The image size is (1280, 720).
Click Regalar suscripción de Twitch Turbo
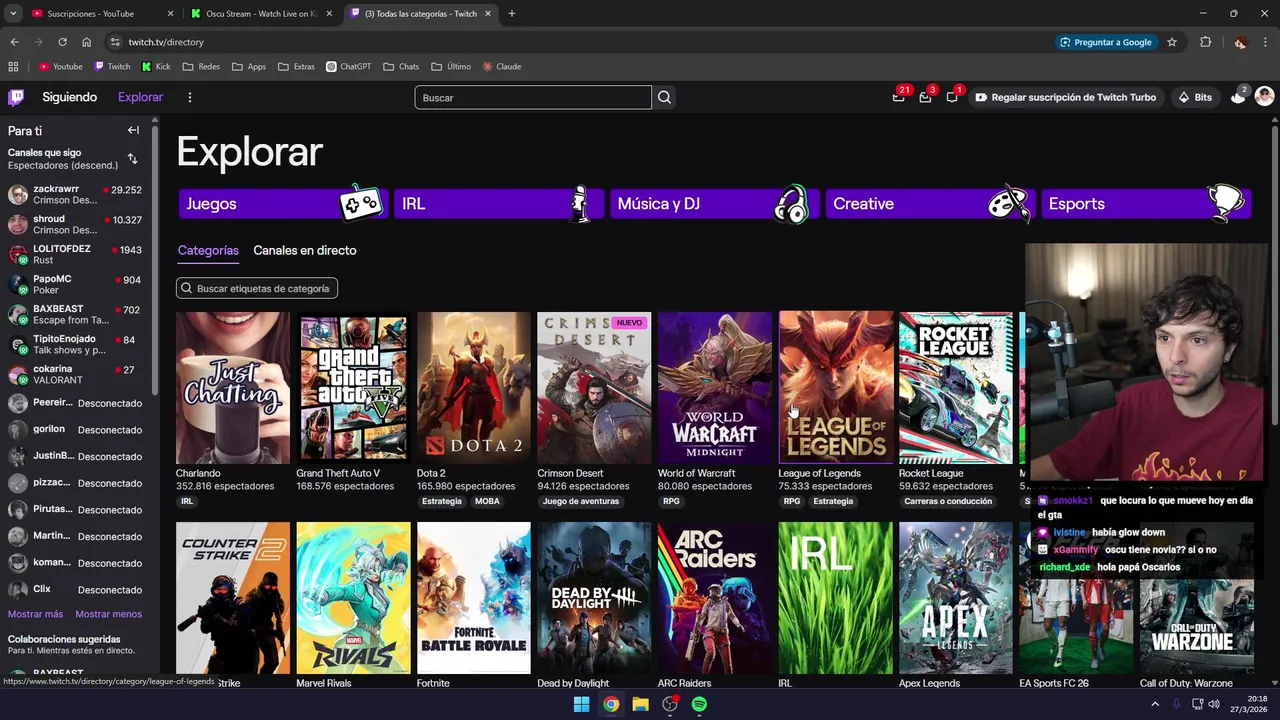(1066, 97)
